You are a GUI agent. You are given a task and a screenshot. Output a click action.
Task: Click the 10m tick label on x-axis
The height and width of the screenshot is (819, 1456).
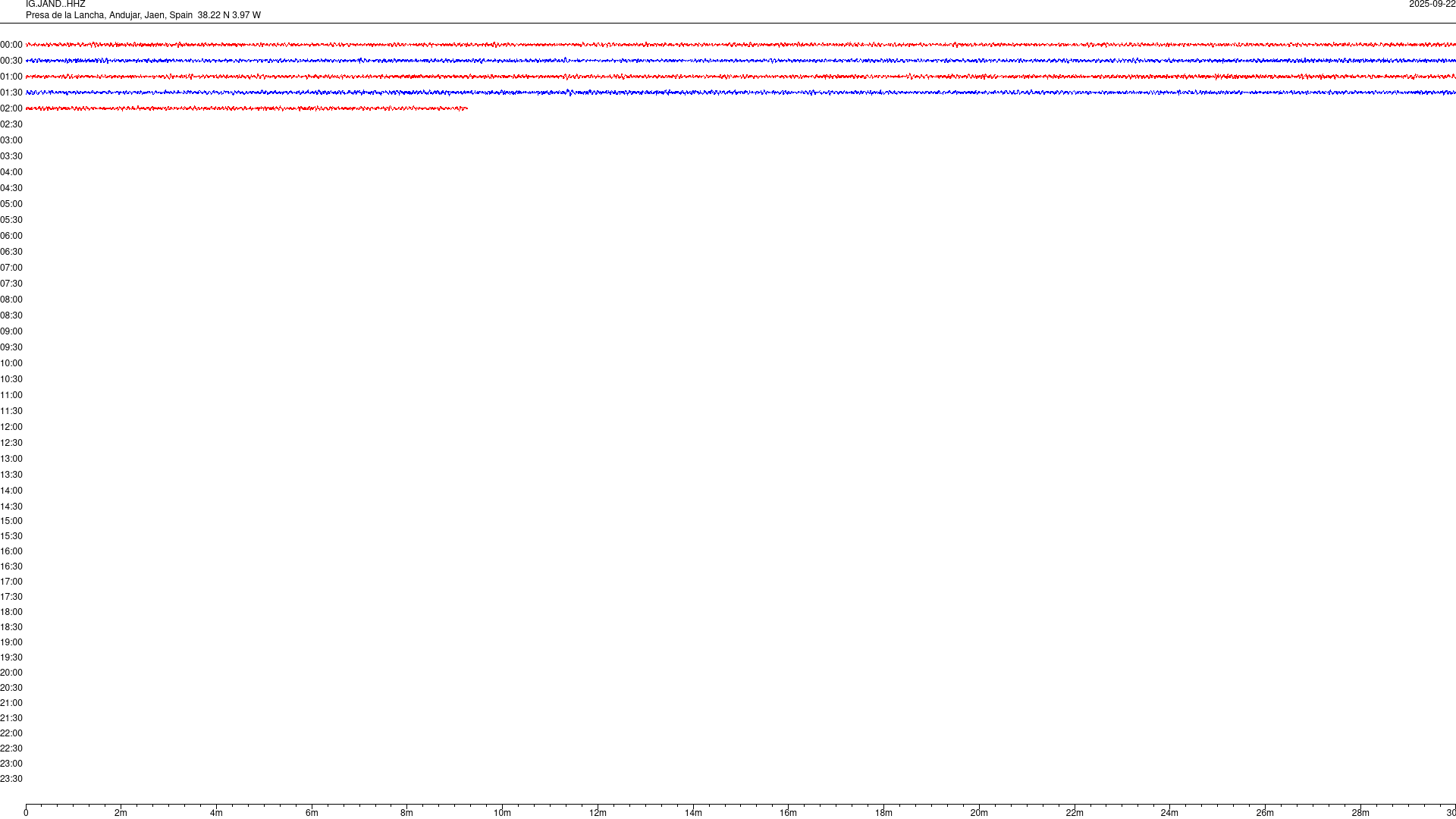click(502, 813)
